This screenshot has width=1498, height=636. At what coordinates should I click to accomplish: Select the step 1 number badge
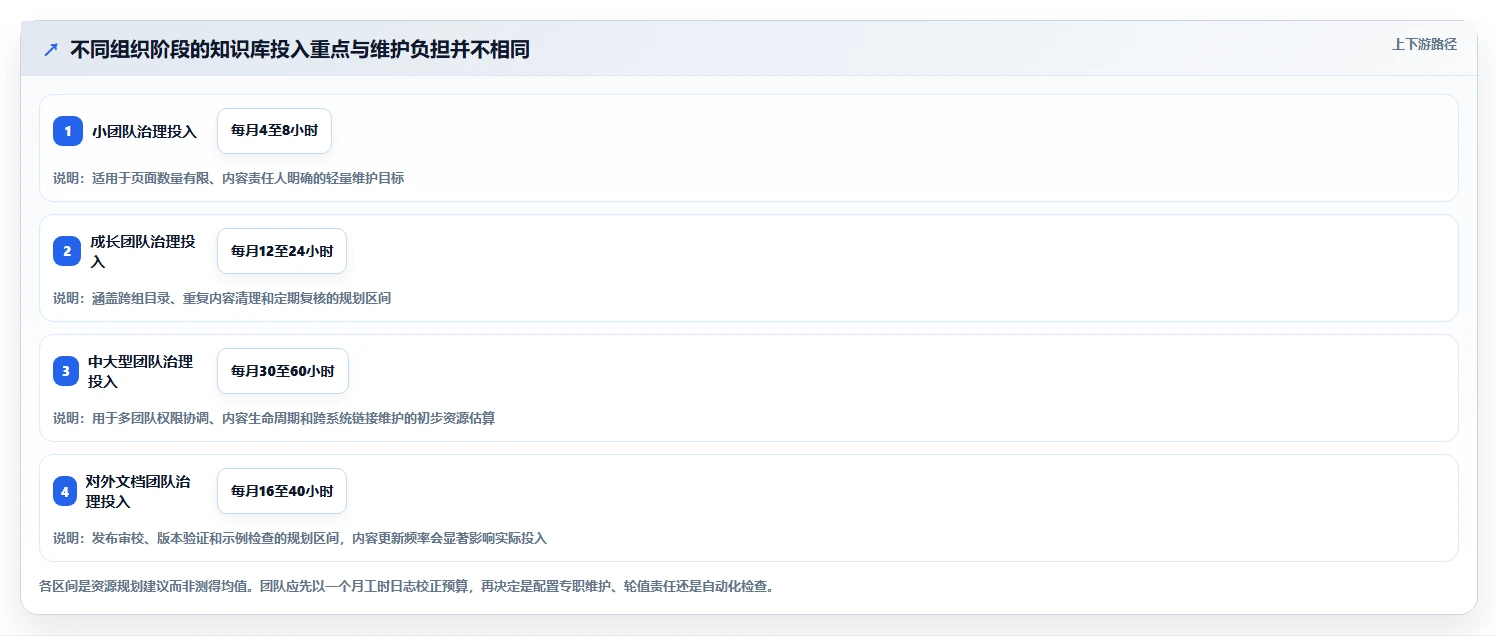pos(68,131)
